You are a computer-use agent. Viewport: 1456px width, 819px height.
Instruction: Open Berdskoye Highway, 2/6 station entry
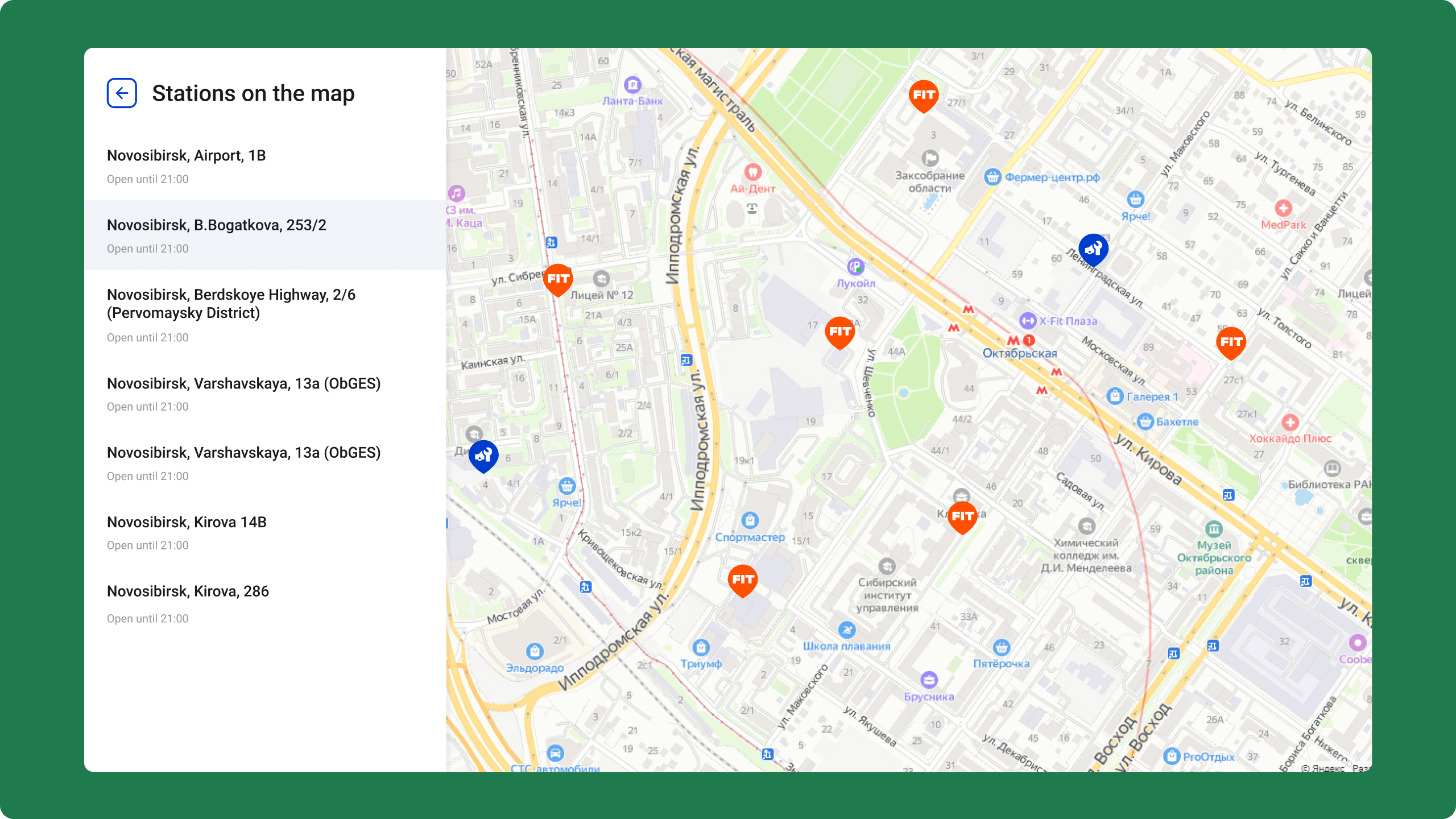point(265,315)
